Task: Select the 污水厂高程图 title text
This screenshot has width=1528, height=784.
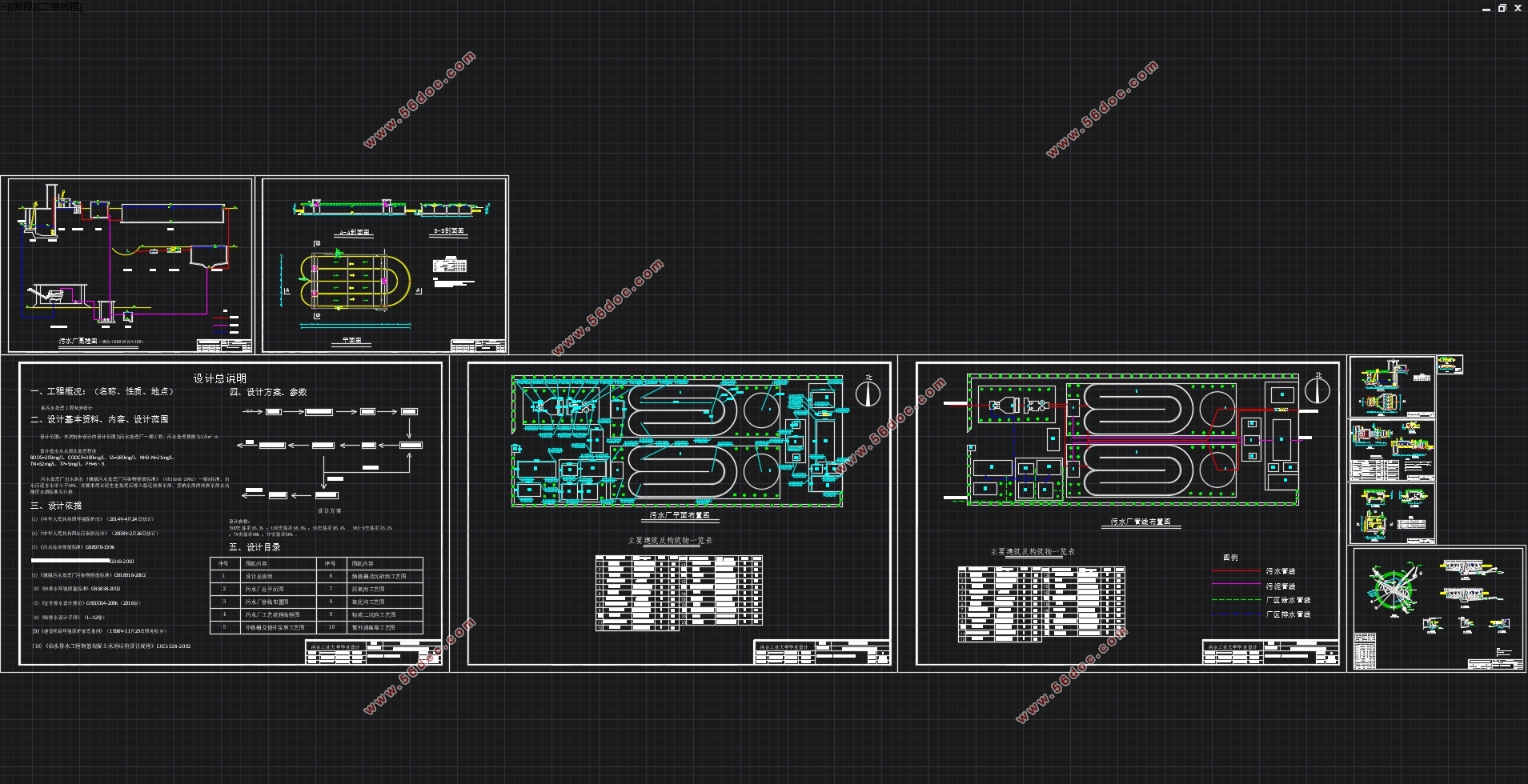Action: (78, 342)
